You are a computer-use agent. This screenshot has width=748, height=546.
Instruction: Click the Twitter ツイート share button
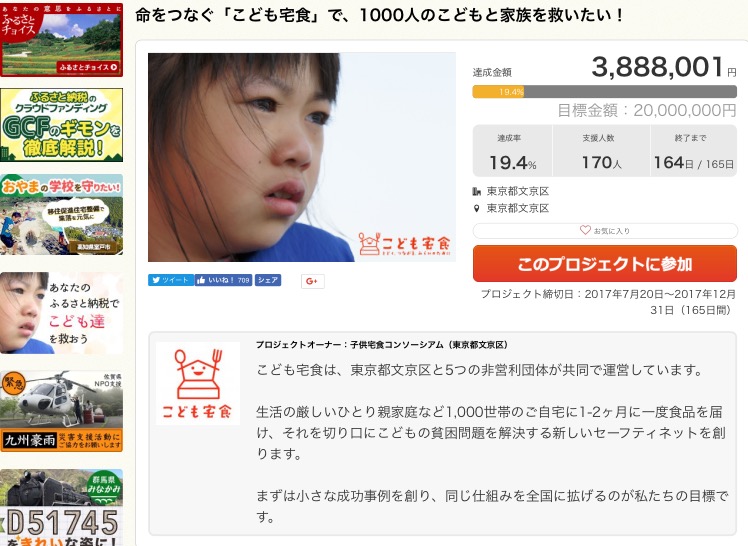coord(171,280)
